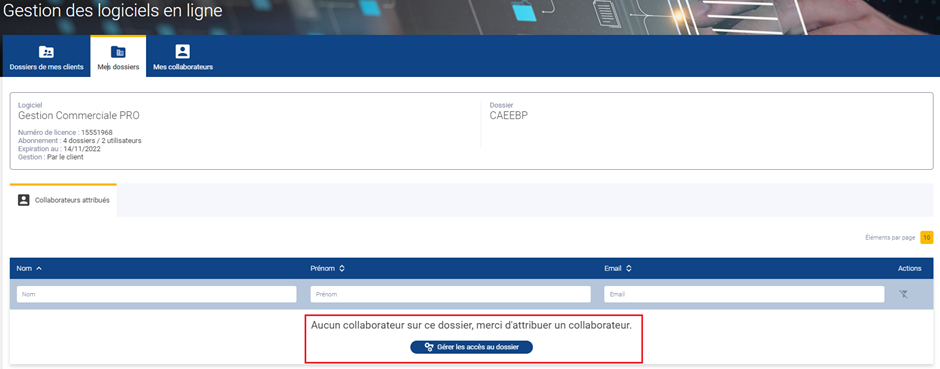Switch to the Dossiers de mes clients tab
Screen dimensions: 940x369
(46, 56)
